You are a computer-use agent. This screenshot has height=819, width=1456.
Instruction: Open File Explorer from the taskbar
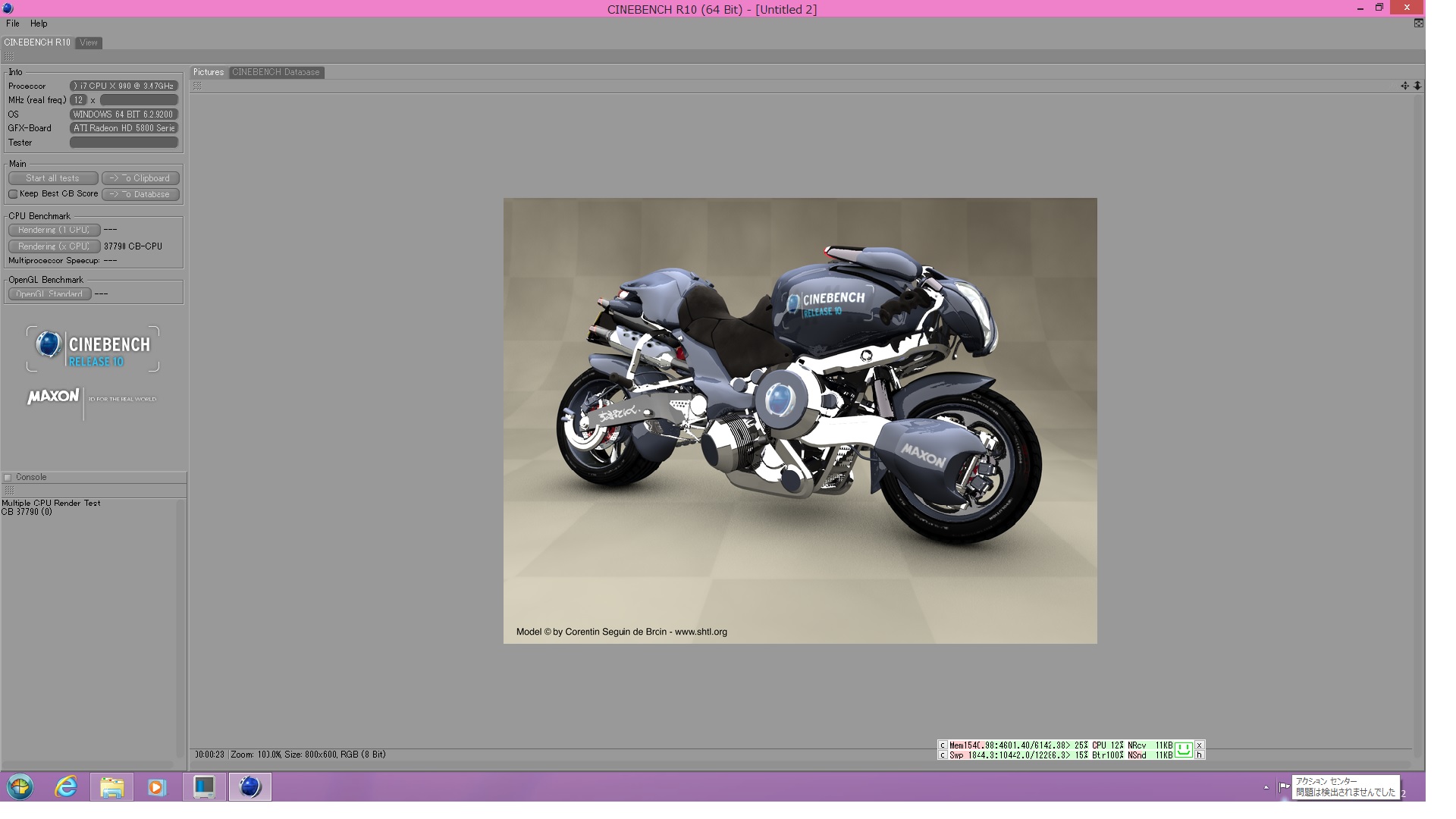tap(111, 787)
